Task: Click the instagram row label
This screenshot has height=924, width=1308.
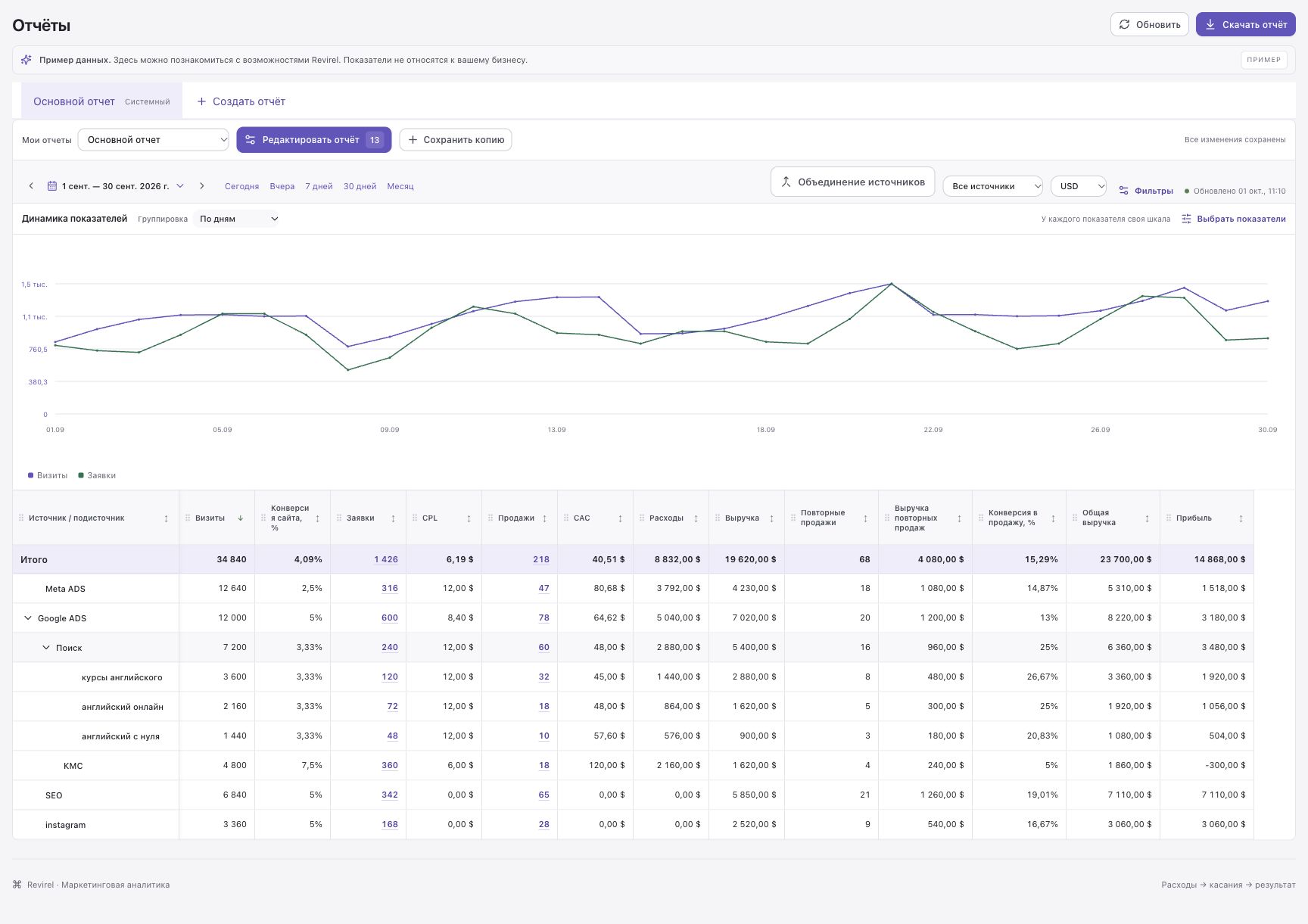Action: click(x=65, y=825)
